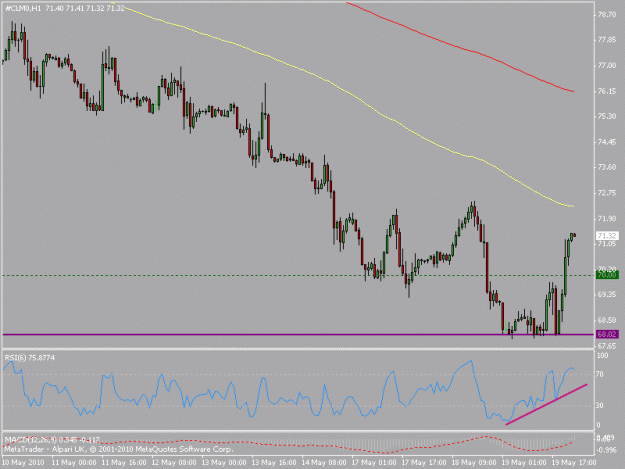This screenshot has height=469, width=625.
Task: Click the 72.75 price axis label
Action: point(607,193)
